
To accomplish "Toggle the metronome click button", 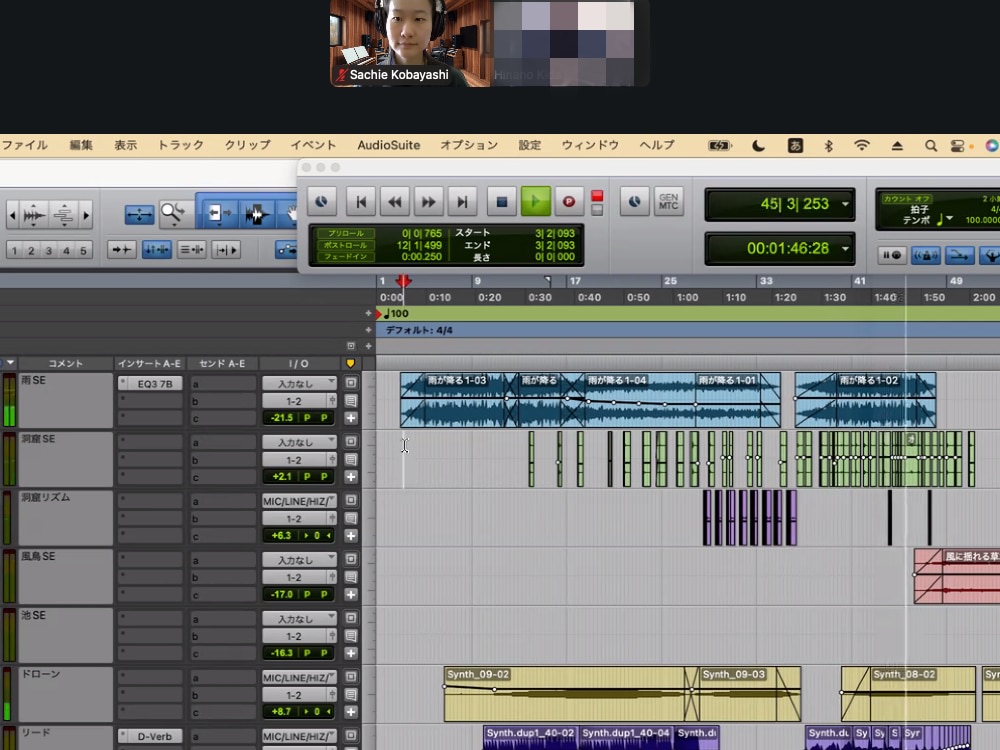I will [x=925, y=255].
